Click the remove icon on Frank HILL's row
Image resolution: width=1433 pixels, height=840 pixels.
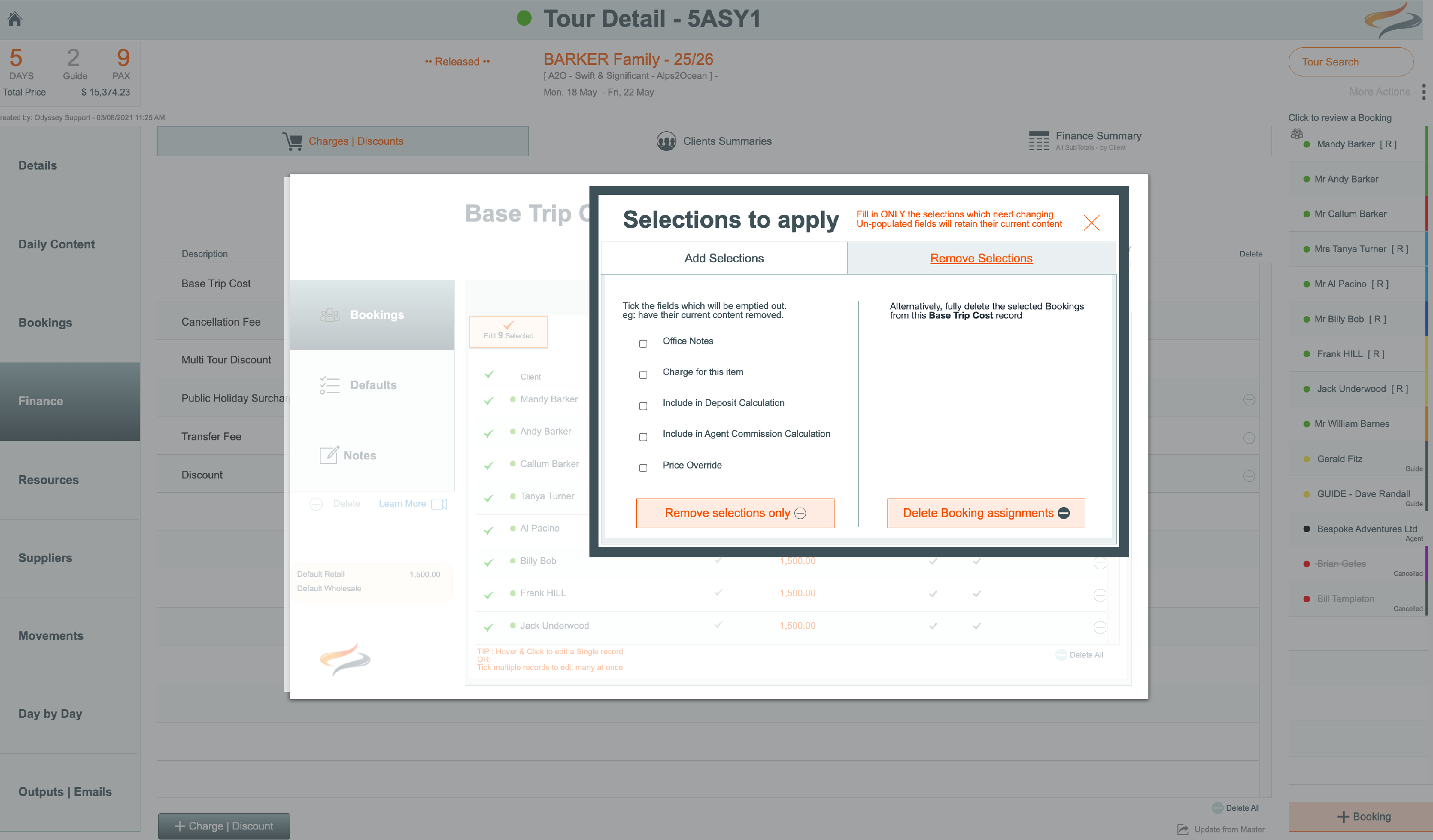(x=1100, y=595)
